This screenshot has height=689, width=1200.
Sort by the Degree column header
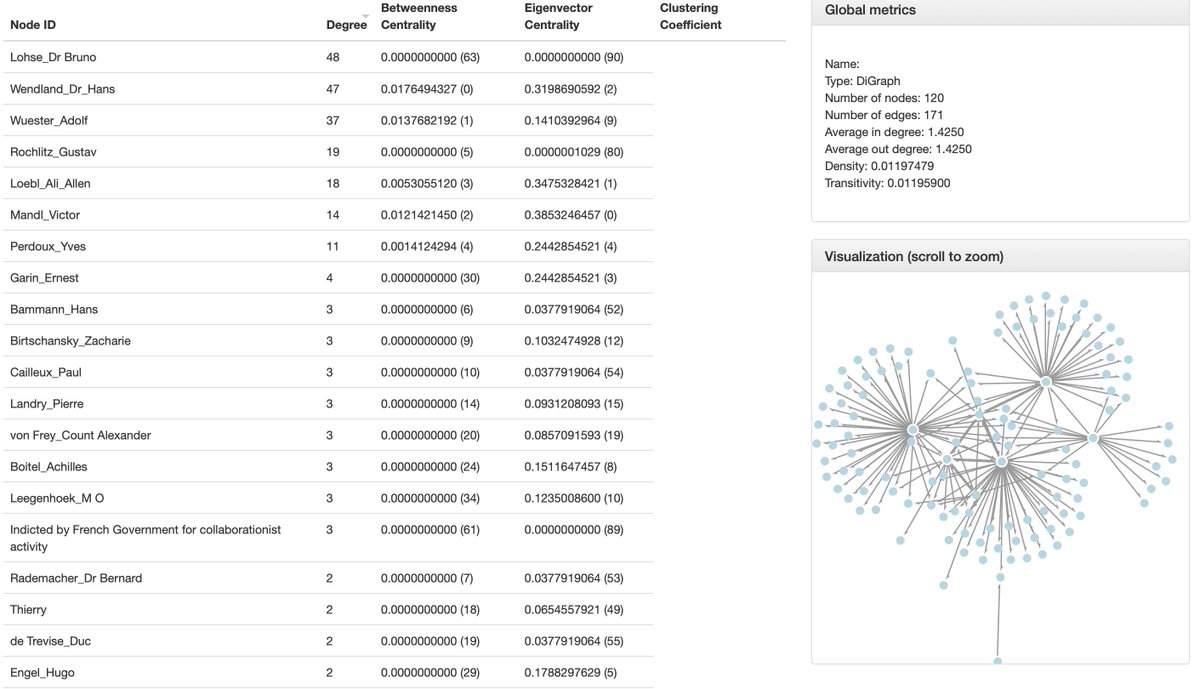coord(346,25)
